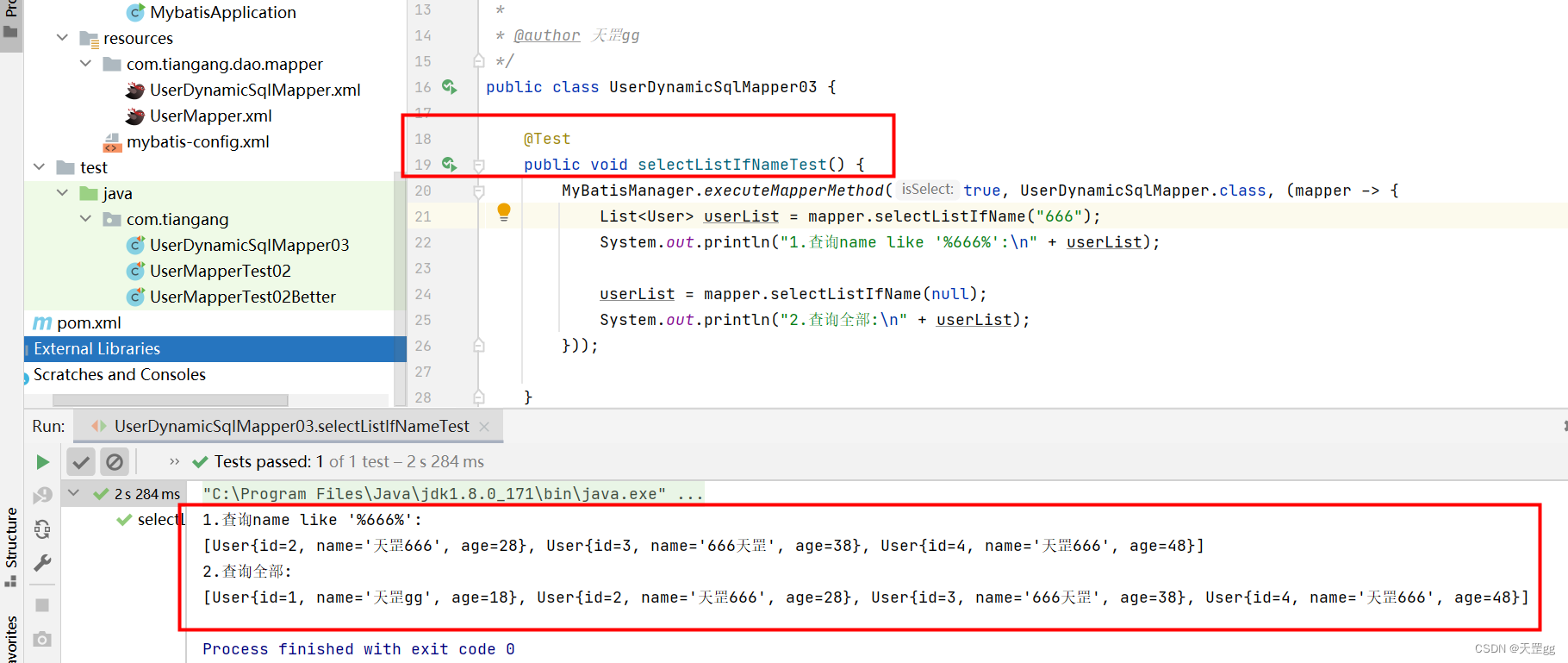The image size is (1568, 663).
Task: Rerun the test with the green Run arrow
Action: [42, 462]
